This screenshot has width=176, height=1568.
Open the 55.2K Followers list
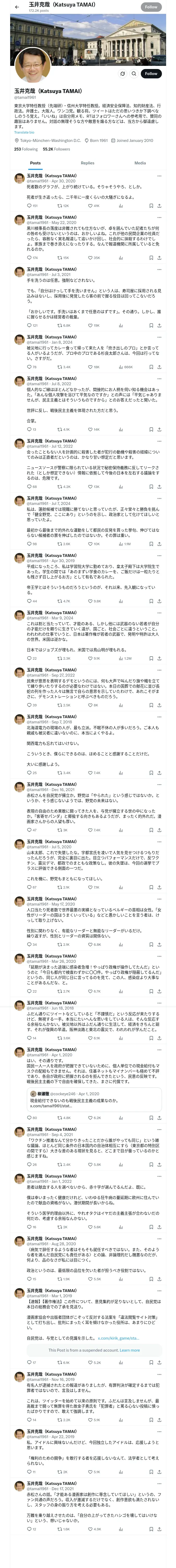pos(56,149)
